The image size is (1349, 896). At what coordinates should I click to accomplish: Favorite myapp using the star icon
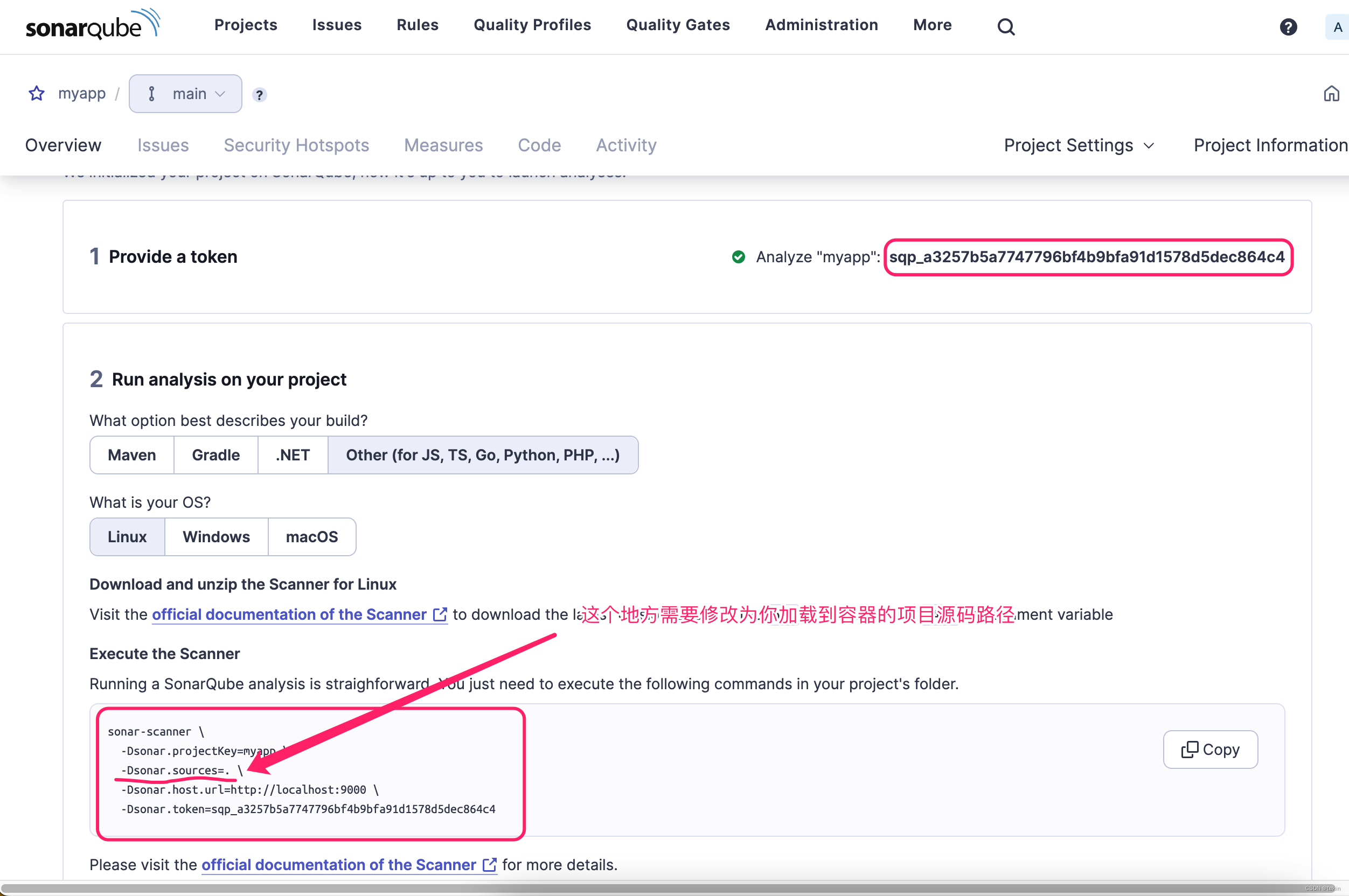click(x=36, y=93)
